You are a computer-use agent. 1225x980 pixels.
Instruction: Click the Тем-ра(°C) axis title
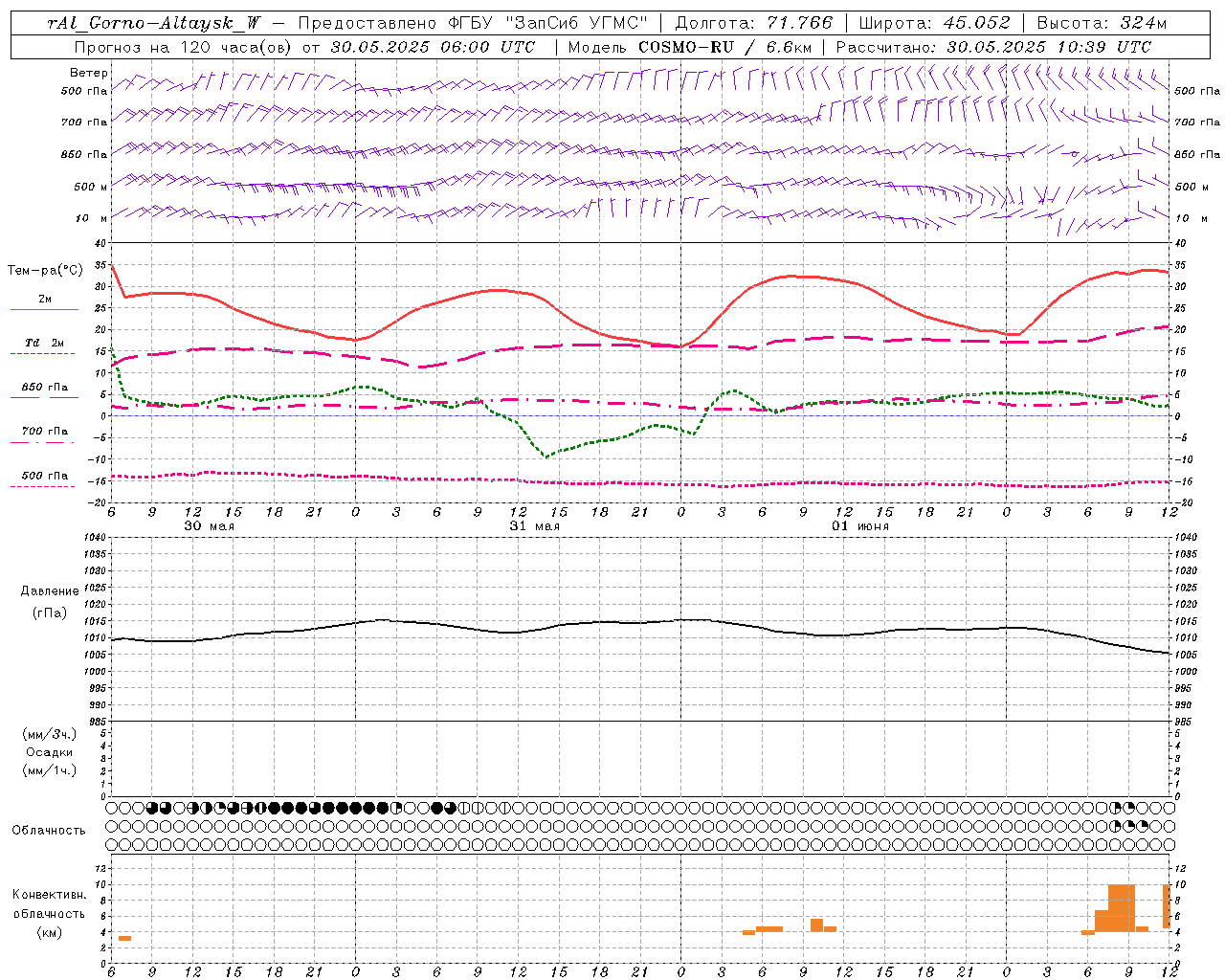pyautogui.click(x=45, y=271)
